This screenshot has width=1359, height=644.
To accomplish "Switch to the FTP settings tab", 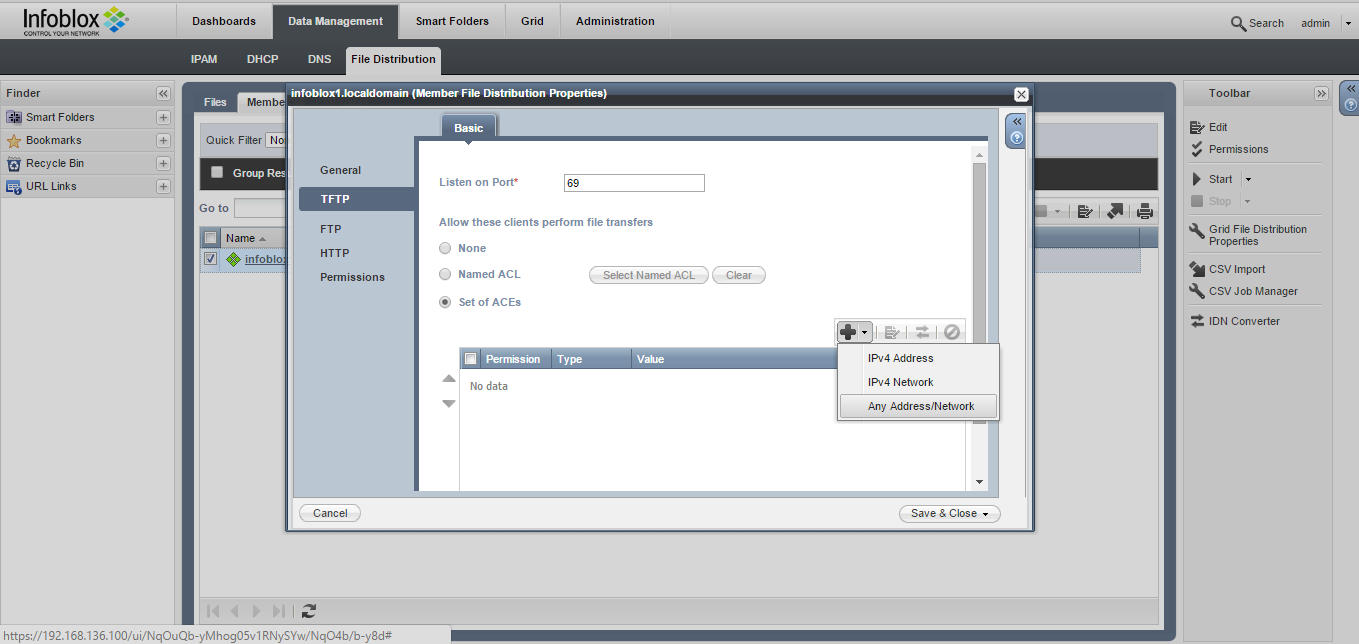I will pos(331,229).
